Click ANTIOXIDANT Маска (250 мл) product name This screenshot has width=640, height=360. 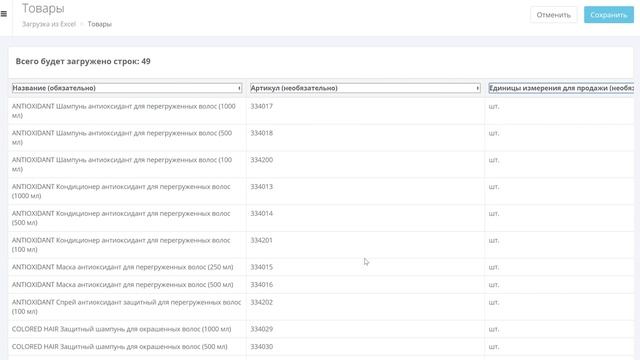pos(122,267)
